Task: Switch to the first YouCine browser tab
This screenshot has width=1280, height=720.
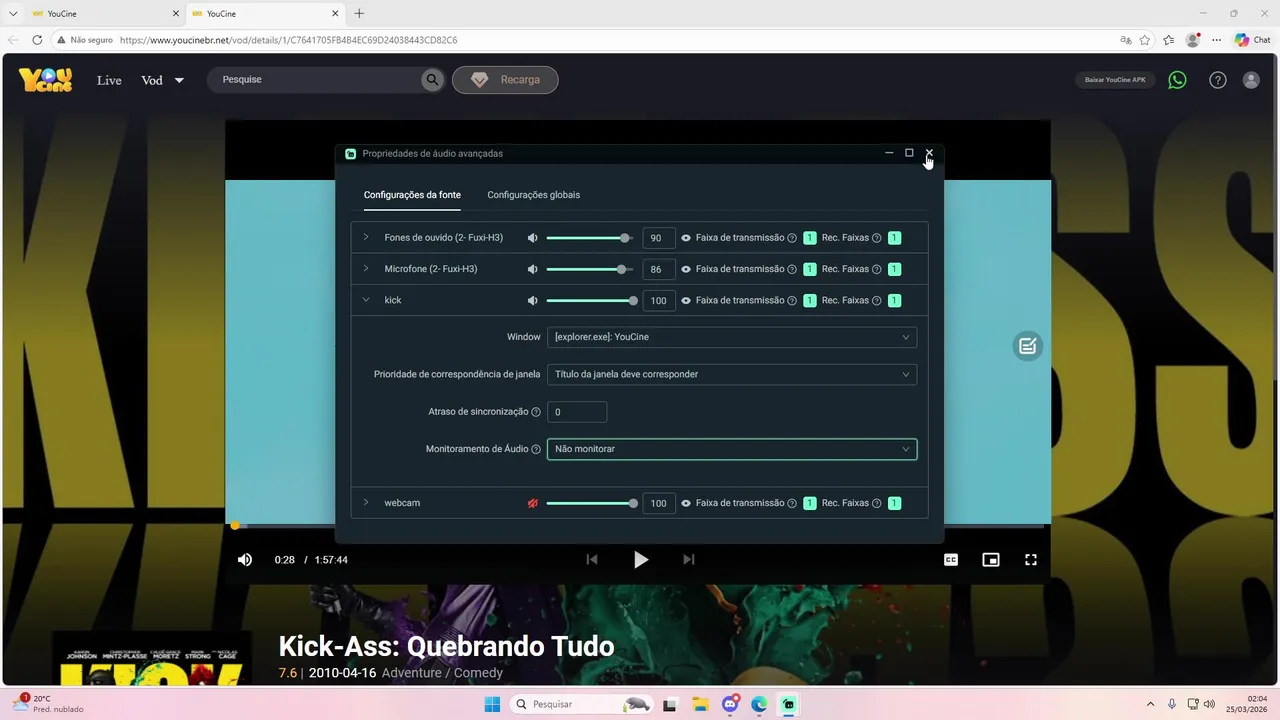Action: [x=105, y=14]
